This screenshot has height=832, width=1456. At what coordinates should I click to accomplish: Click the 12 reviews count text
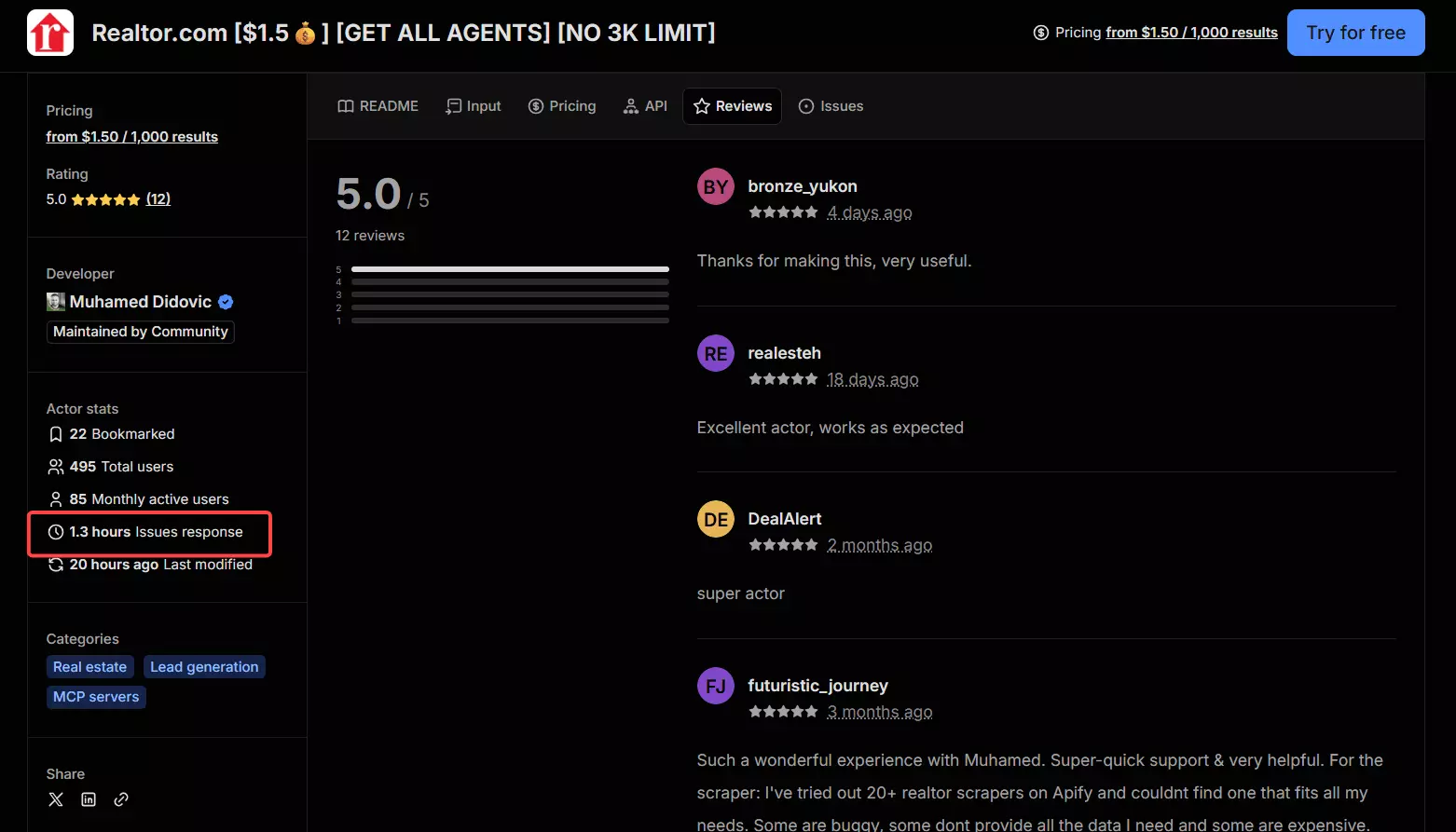370,236
